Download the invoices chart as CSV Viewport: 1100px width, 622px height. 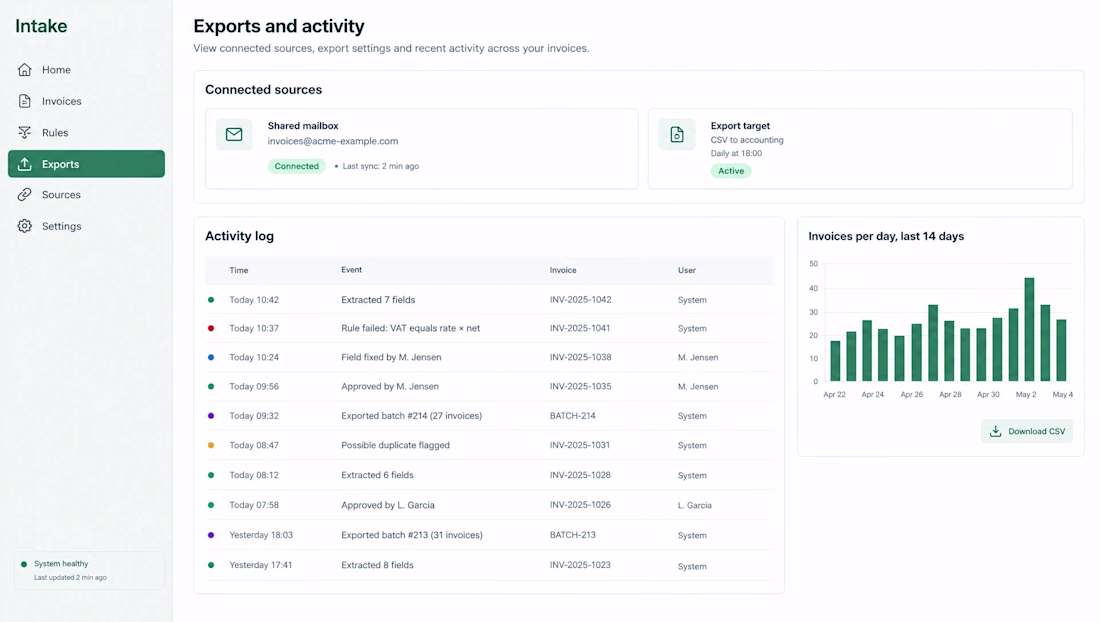(x=1027, y=431)
